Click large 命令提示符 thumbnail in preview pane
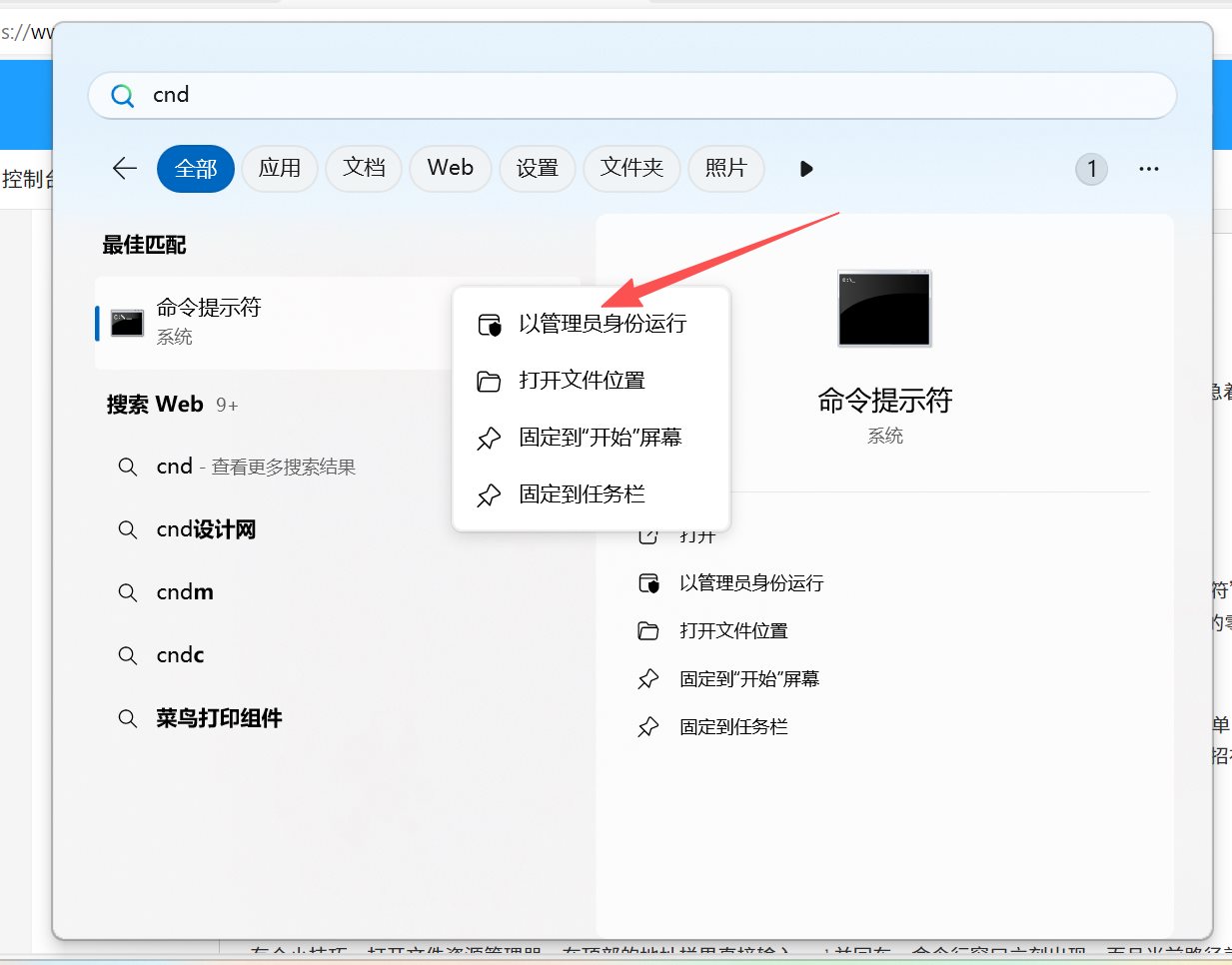1232x965 pixels. [884, 308]
